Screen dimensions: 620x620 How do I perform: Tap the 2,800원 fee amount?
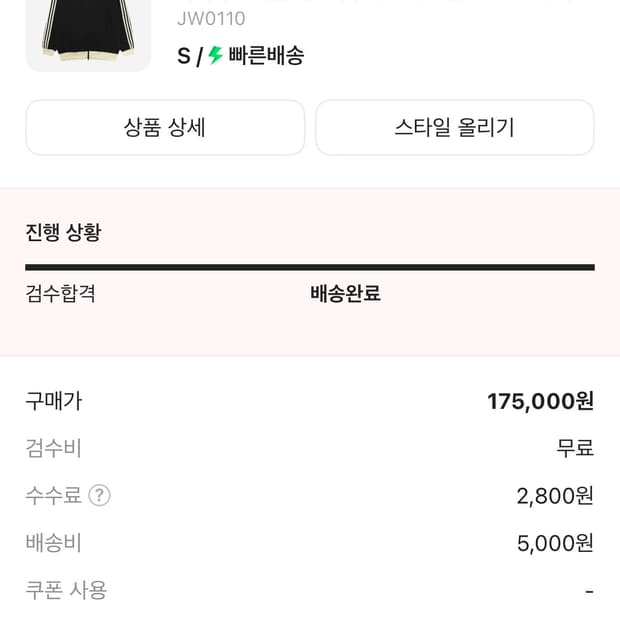tap(555, 495)
